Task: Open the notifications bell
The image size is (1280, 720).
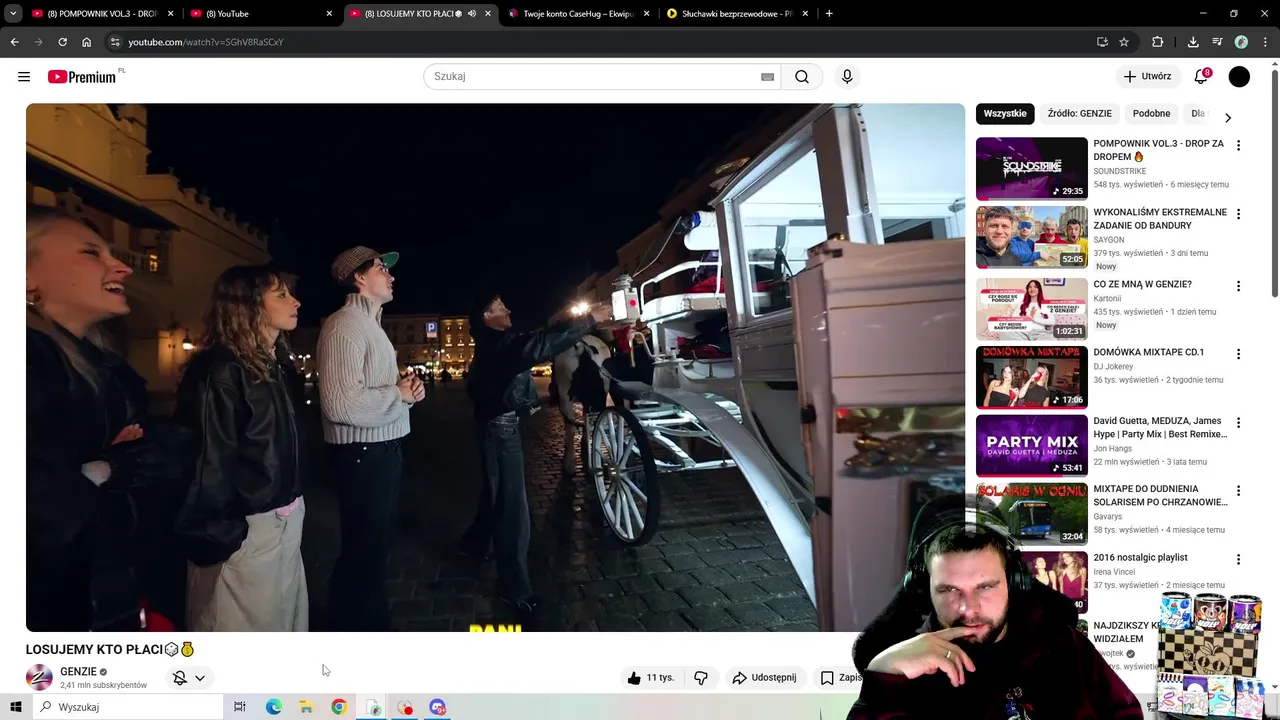Action: (1201, 77)
